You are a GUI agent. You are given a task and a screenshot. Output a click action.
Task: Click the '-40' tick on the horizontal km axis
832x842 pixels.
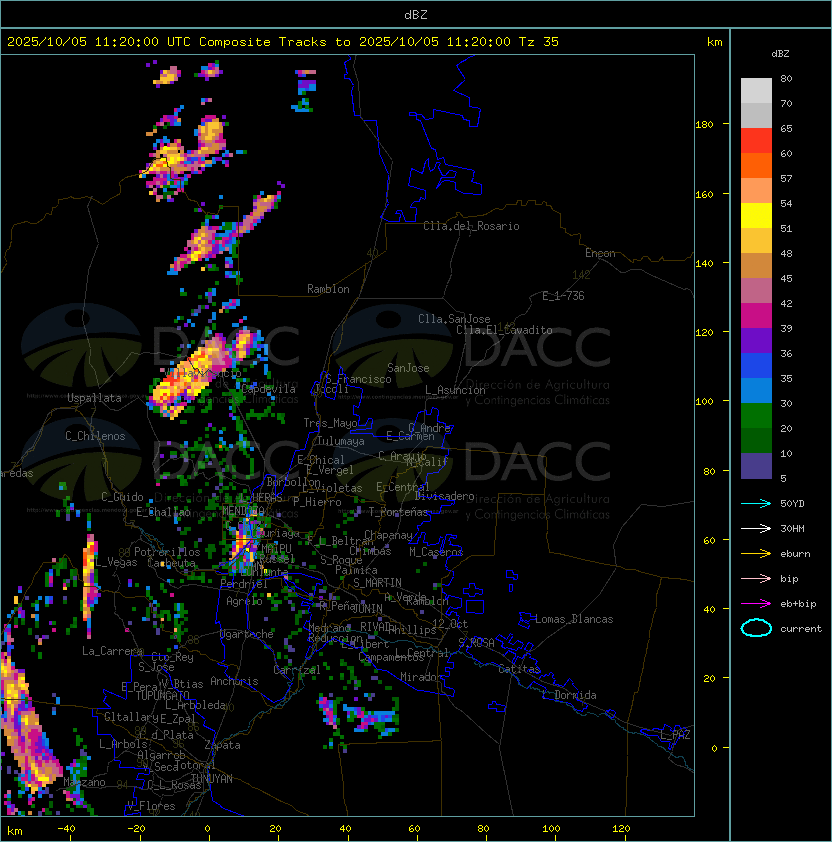point(66,829)
